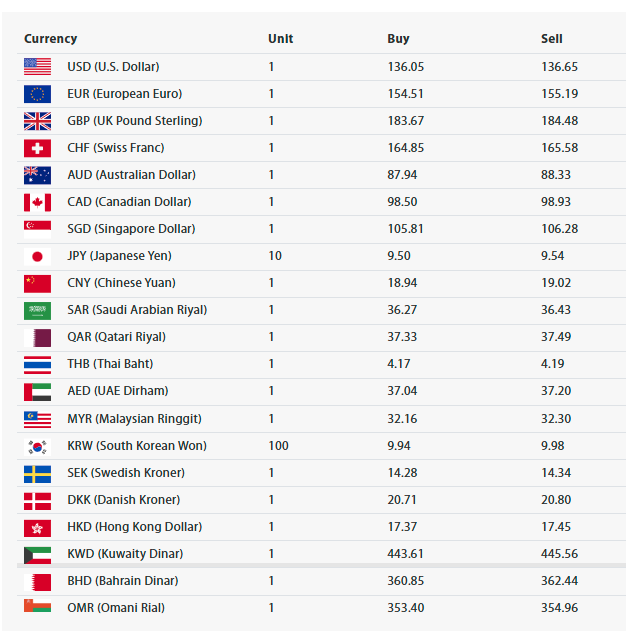Click the European Union flag icon
Viewport: 626px width, 631px height.
(37, 94)
